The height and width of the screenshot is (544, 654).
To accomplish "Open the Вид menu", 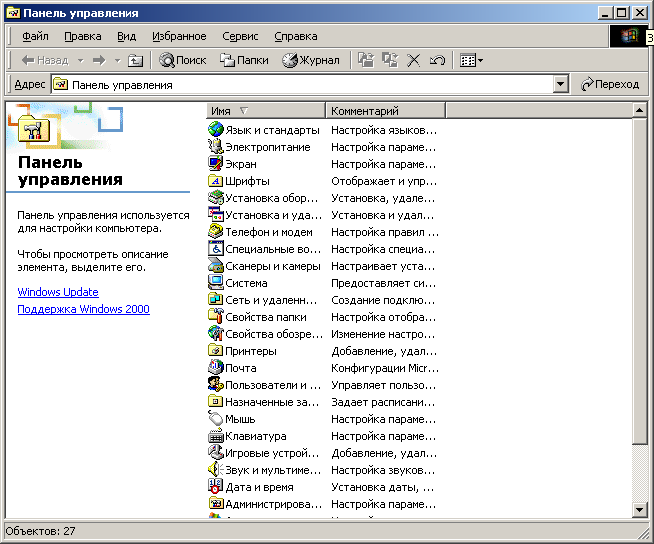I will click(x=126, y=36).
